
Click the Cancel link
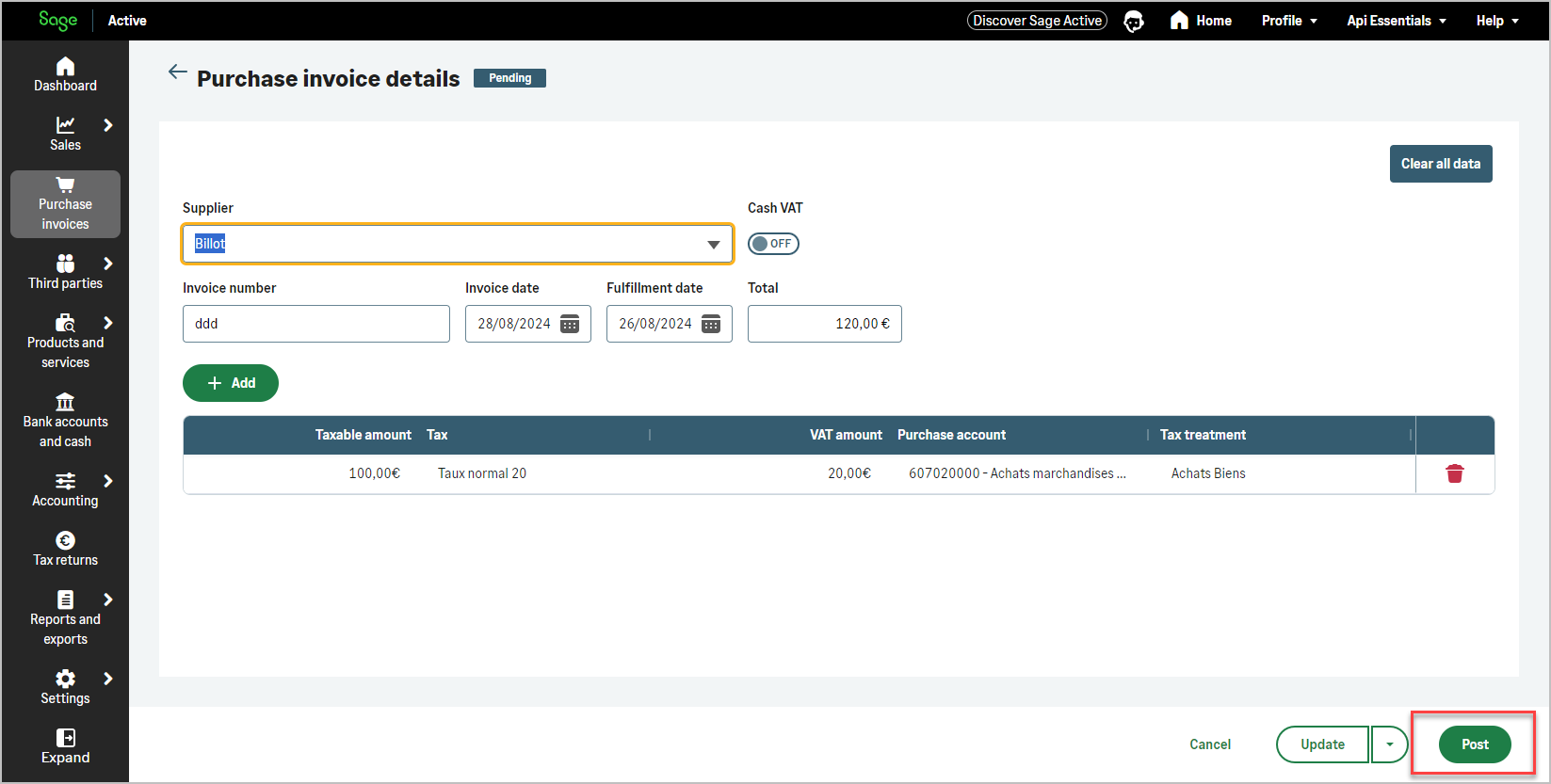[x=1210, y=744]
